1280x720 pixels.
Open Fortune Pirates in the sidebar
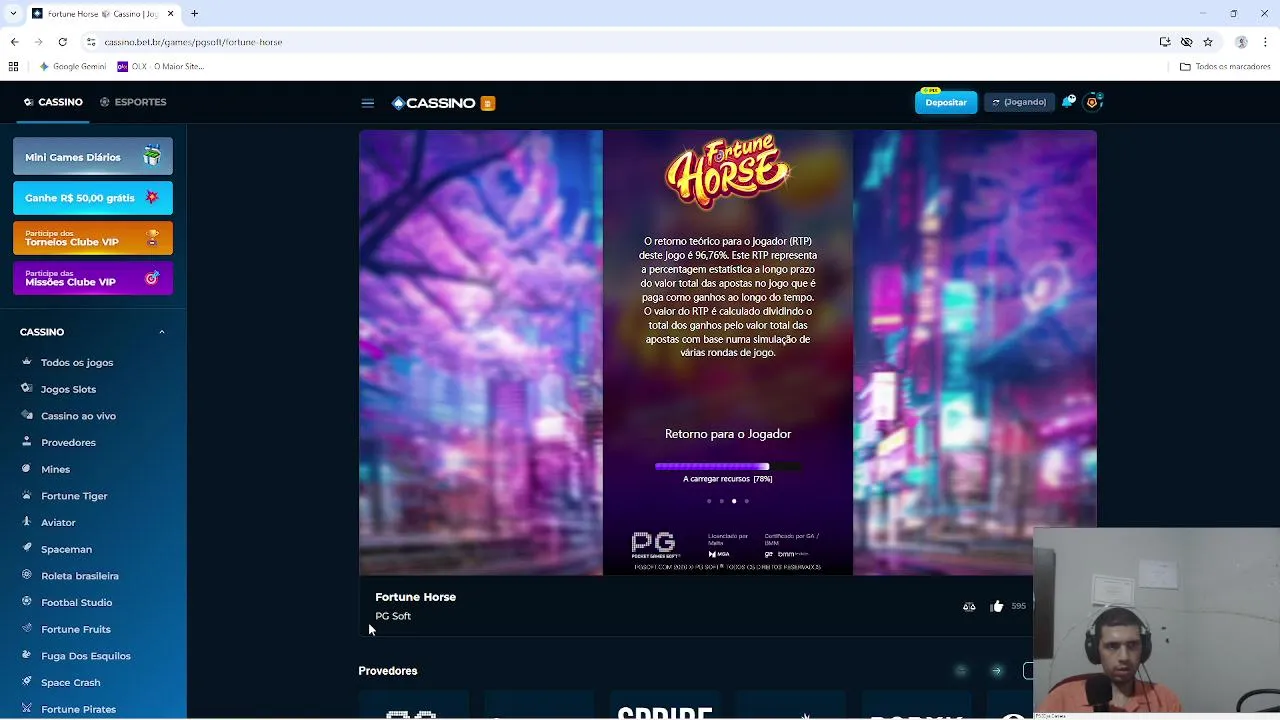[x=78, y=709]
